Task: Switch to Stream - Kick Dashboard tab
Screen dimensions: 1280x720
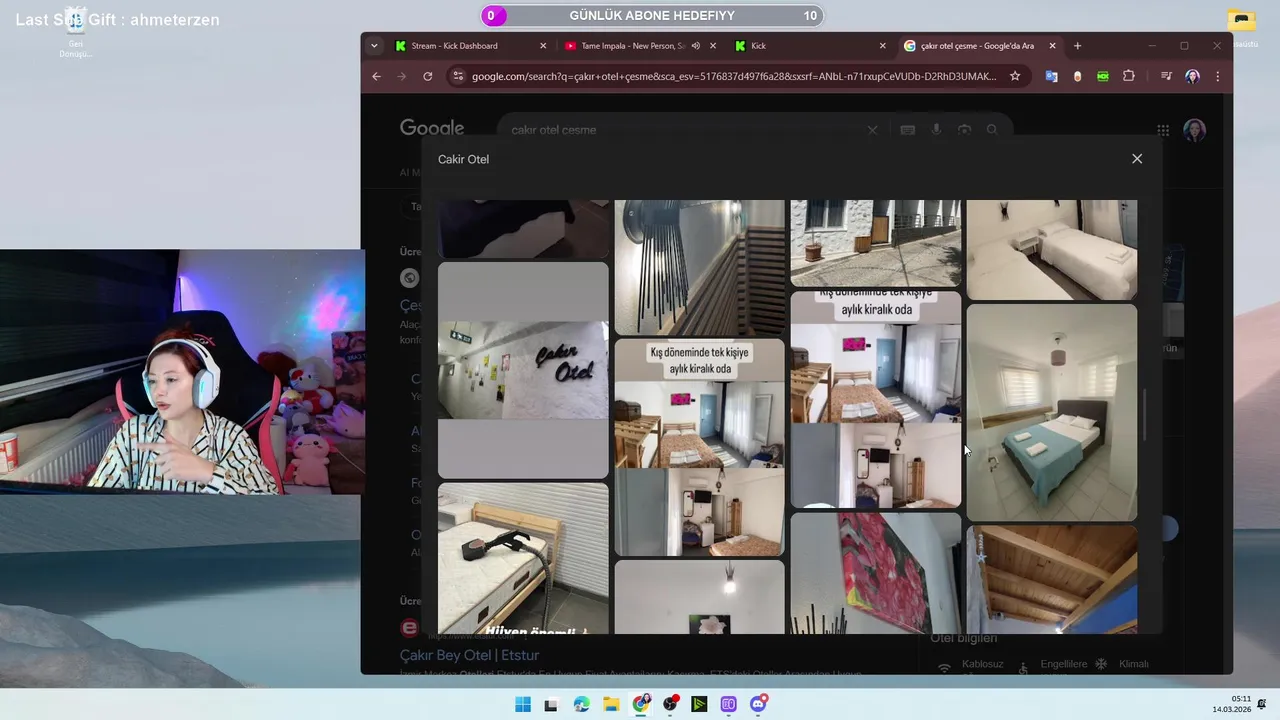Action: tap(470, 46)
